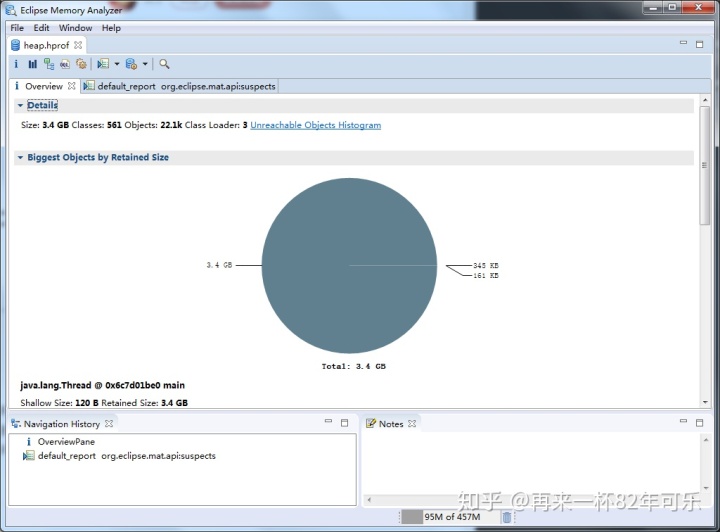Click inside the Notes text area
Viewport: 720px width, 532px height.
click(532, 464)
